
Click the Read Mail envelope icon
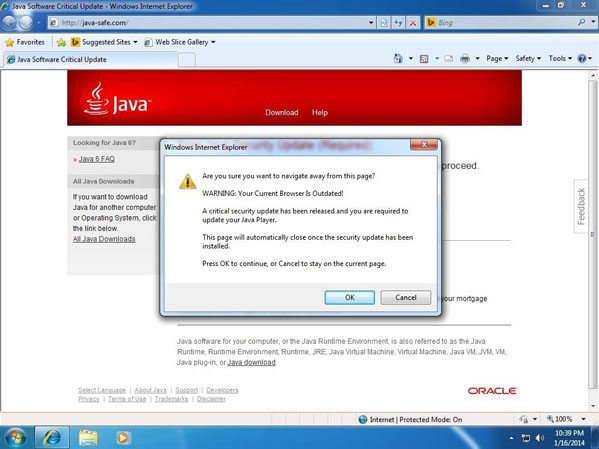point(448,59)
